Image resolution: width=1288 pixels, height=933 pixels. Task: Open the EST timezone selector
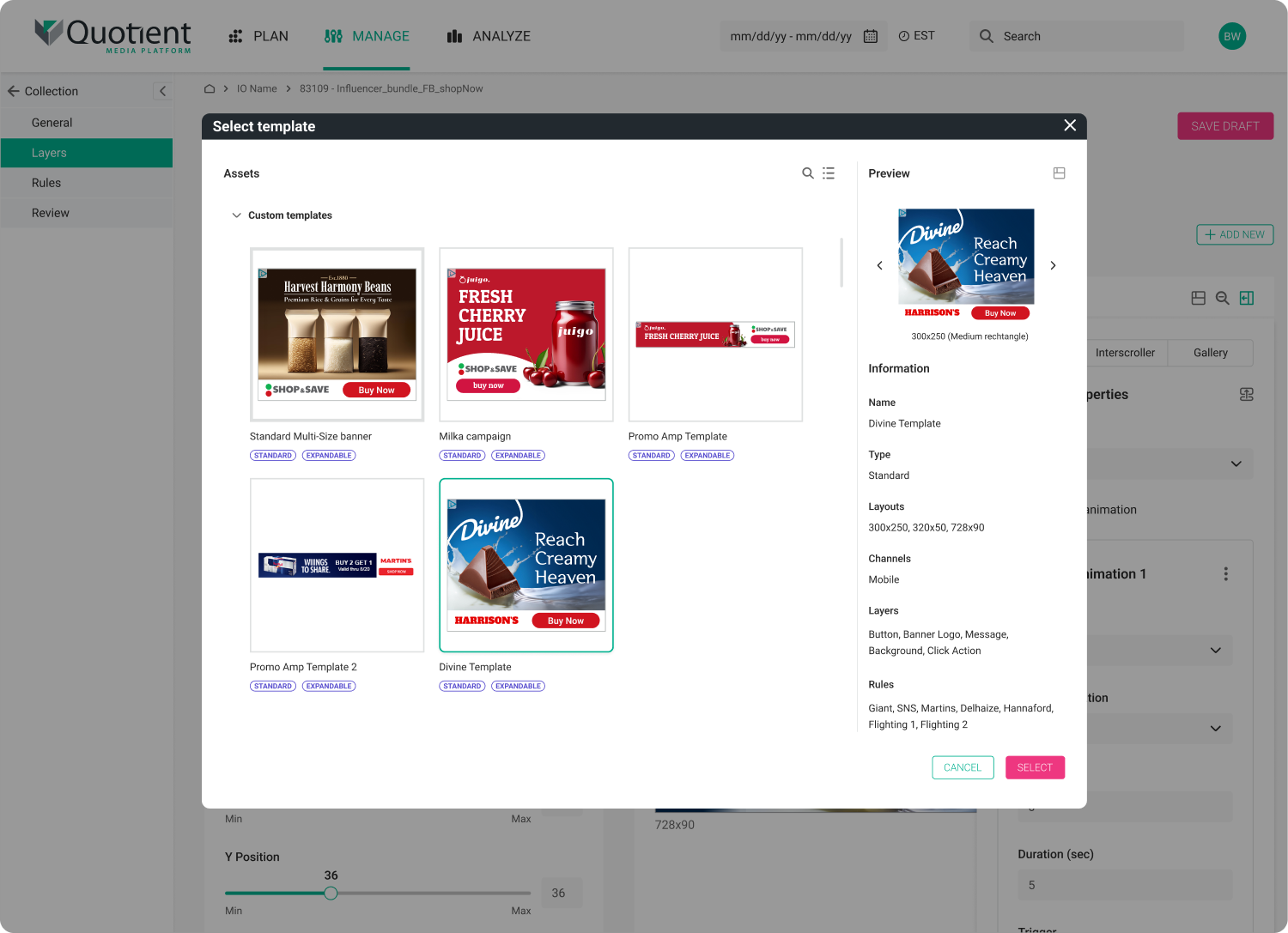click(x=916, y=36)
